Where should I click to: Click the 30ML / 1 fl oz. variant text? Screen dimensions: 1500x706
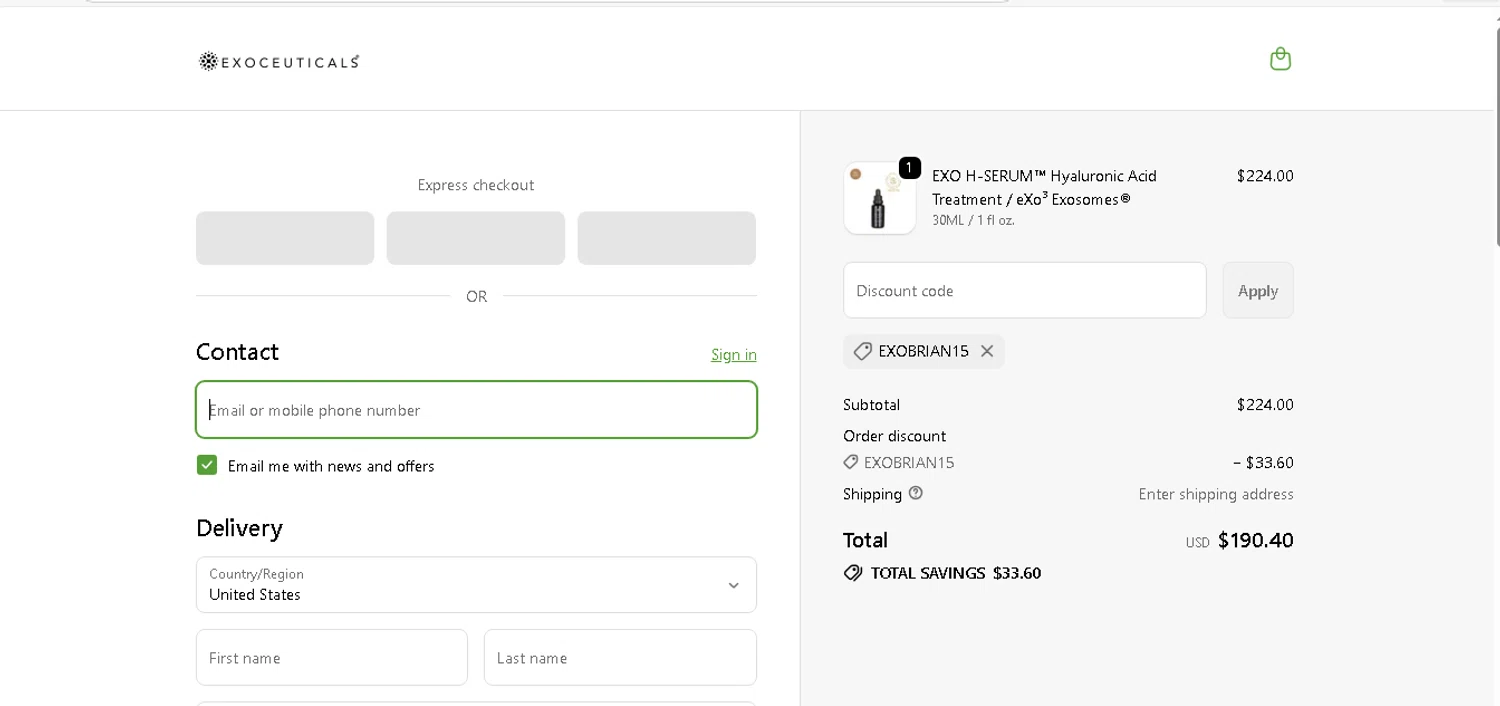tap(973, 220)
